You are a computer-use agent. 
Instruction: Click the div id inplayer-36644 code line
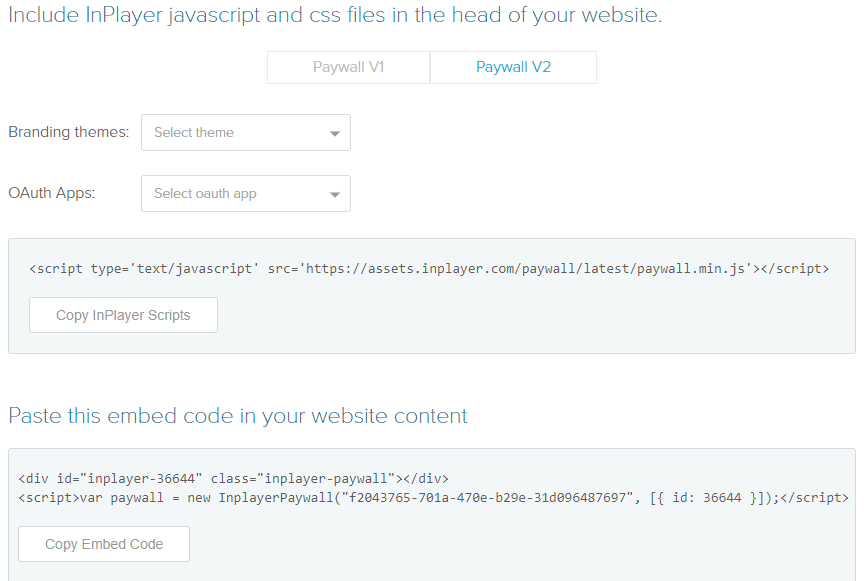(234, 478)
